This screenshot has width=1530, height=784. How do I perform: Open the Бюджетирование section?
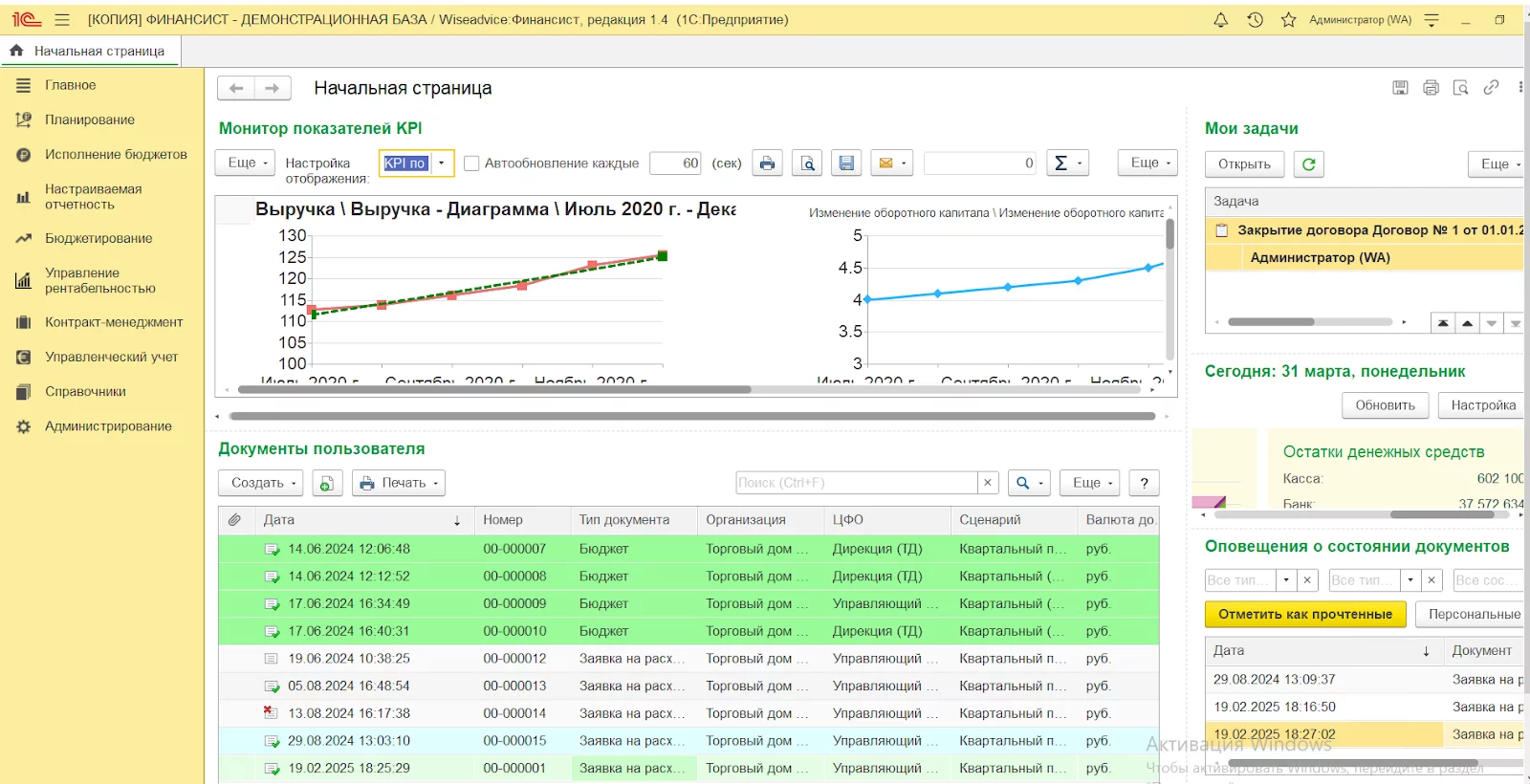tap(98, 238)
